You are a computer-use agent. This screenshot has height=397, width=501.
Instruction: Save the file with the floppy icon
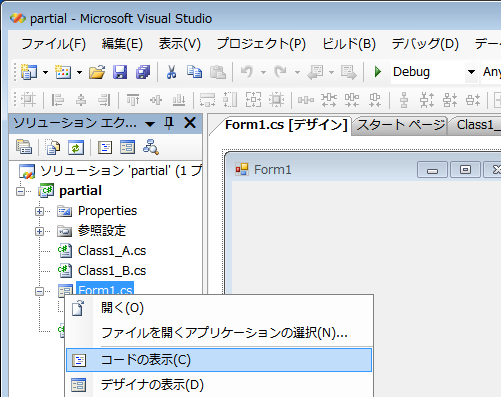(120, 72)
